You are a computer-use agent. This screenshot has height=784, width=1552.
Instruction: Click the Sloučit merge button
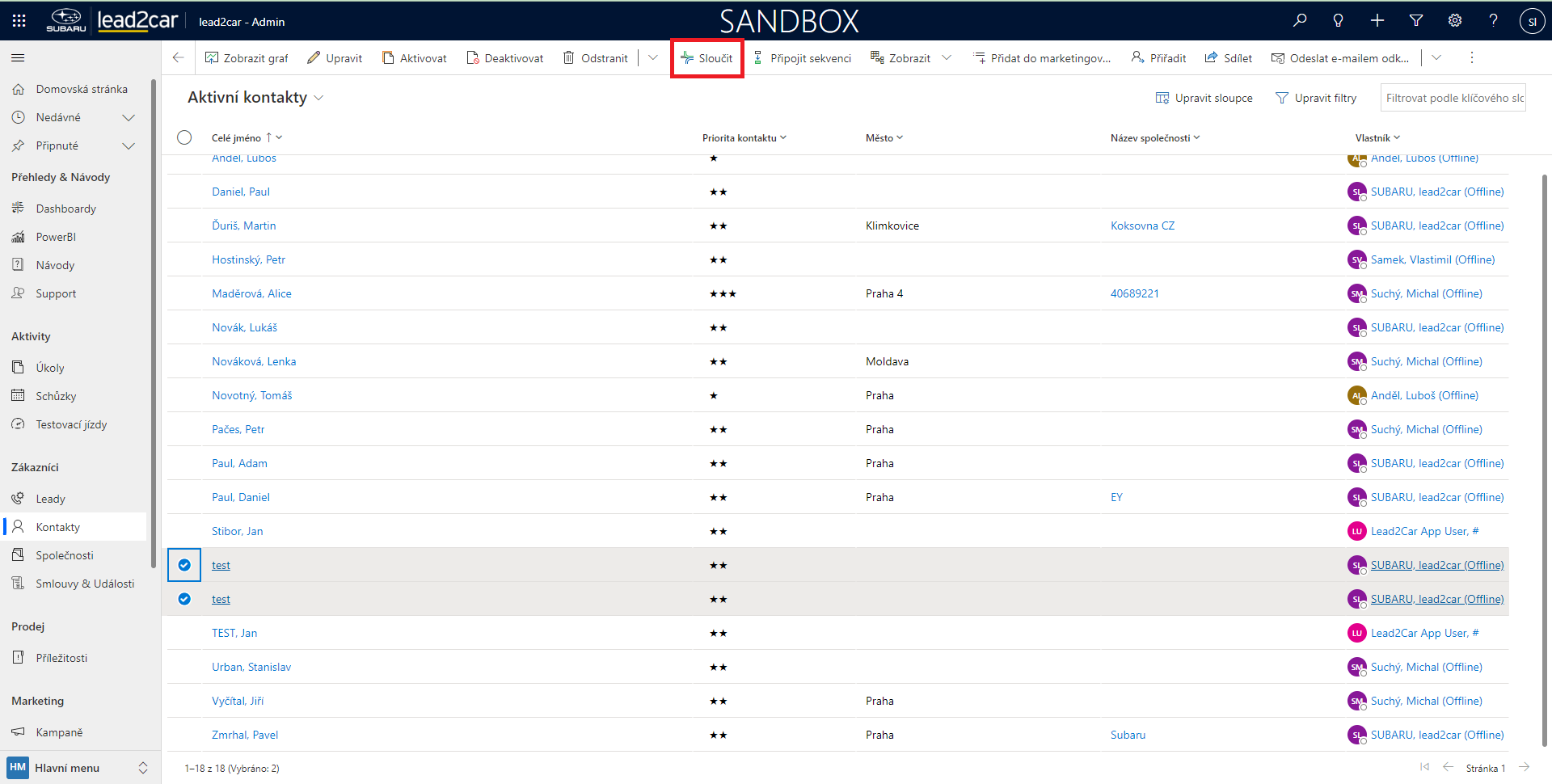pyautogui.click(x=707, y=58)
